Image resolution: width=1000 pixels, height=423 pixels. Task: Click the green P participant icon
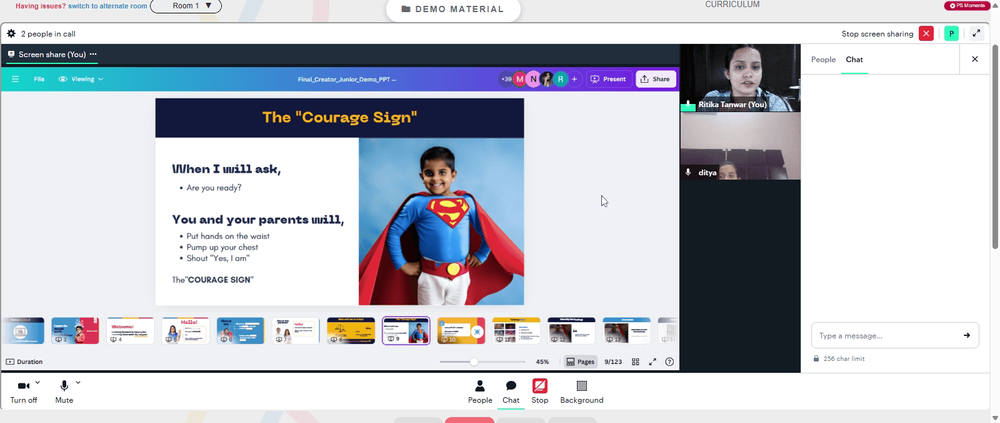coord(952,34)
